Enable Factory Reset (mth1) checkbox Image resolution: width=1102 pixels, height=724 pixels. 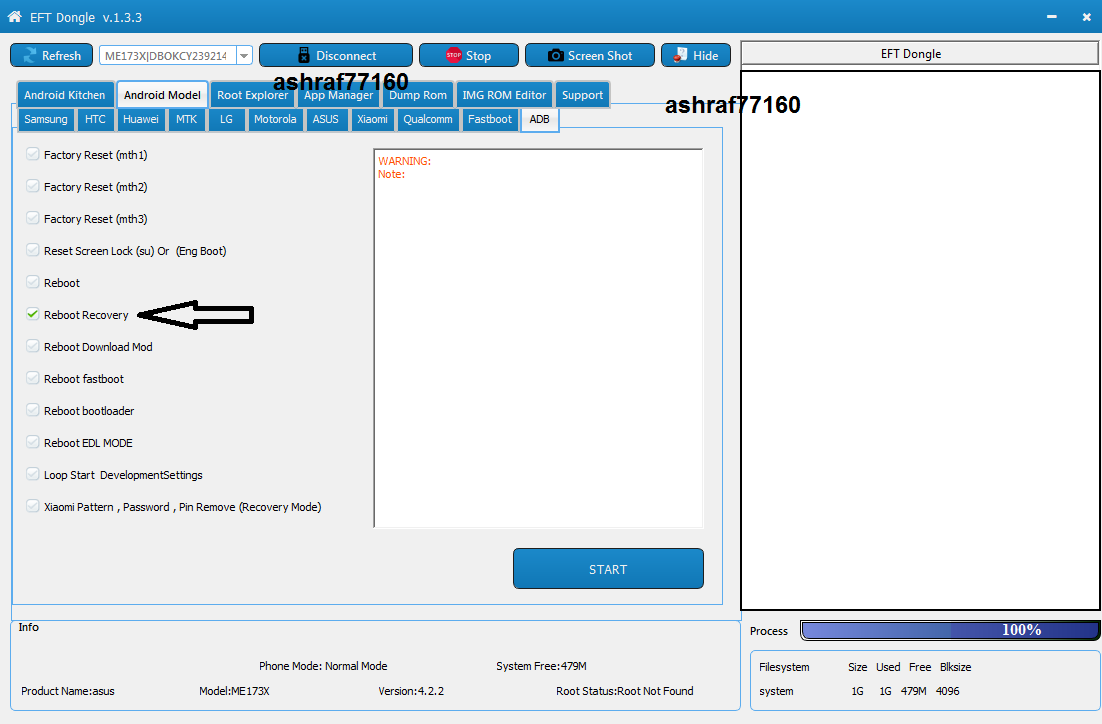click(x=32, y=154)
